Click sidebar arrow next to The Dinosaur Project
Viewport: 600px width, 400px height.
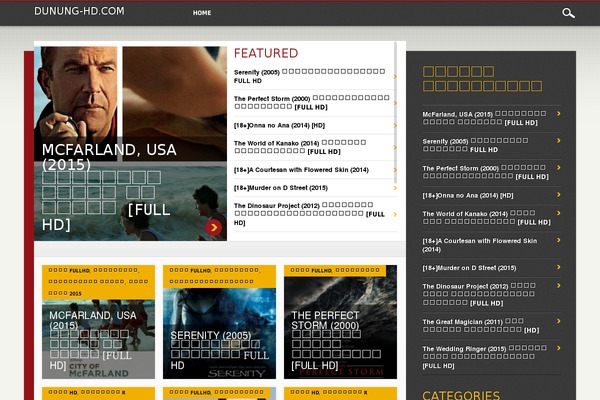(x=559, y=286)
